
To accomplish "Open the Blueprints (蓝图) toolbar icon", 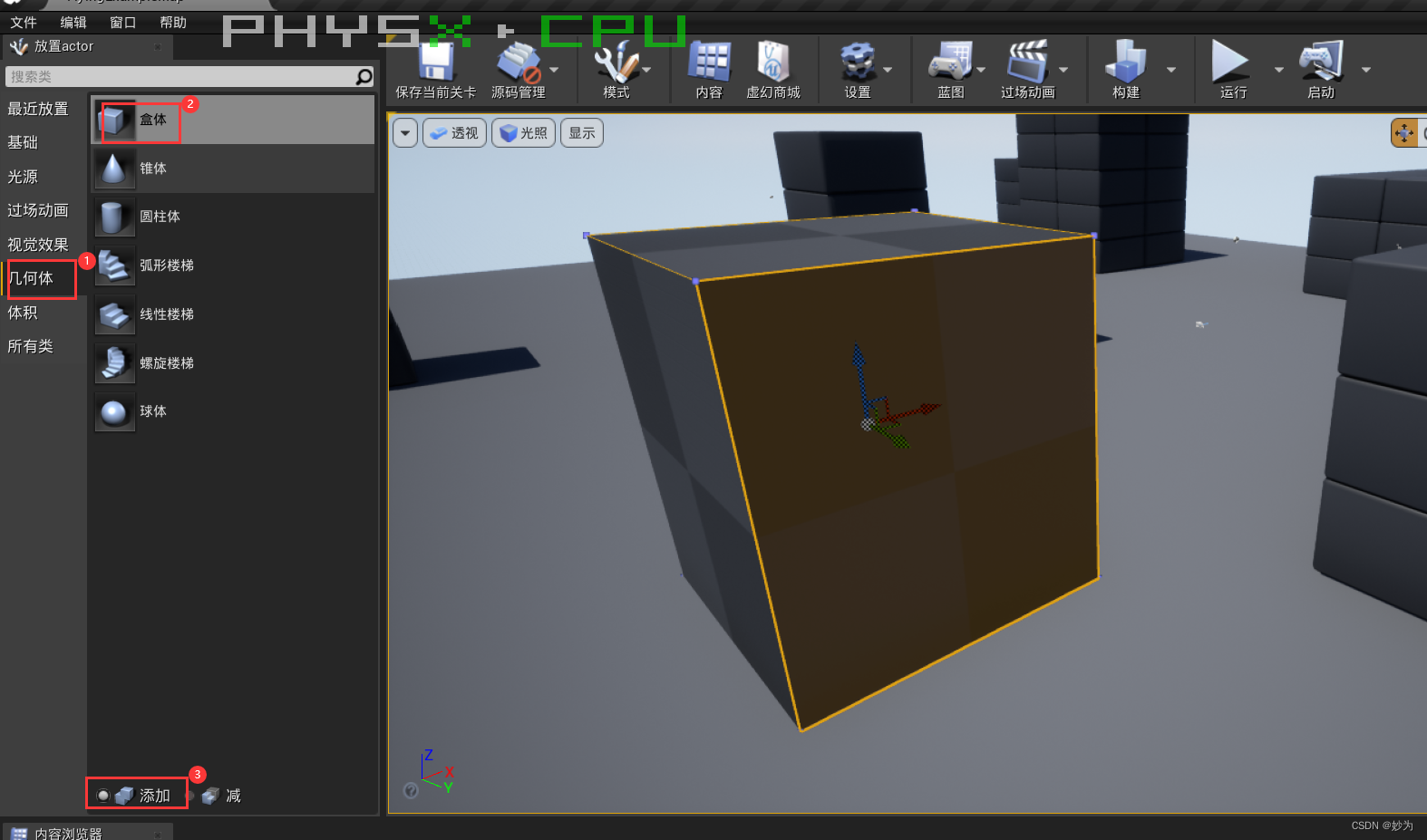I will tap(950, 62).
